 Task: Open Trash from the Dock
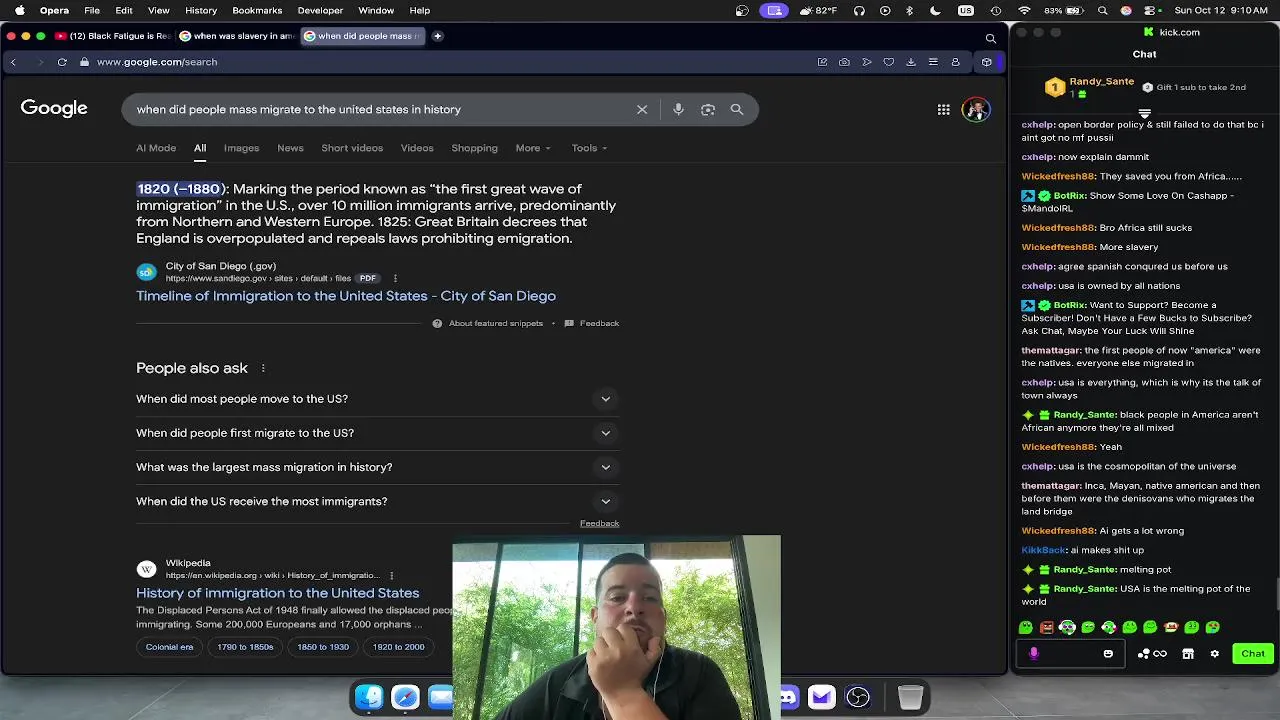[910, 697]
